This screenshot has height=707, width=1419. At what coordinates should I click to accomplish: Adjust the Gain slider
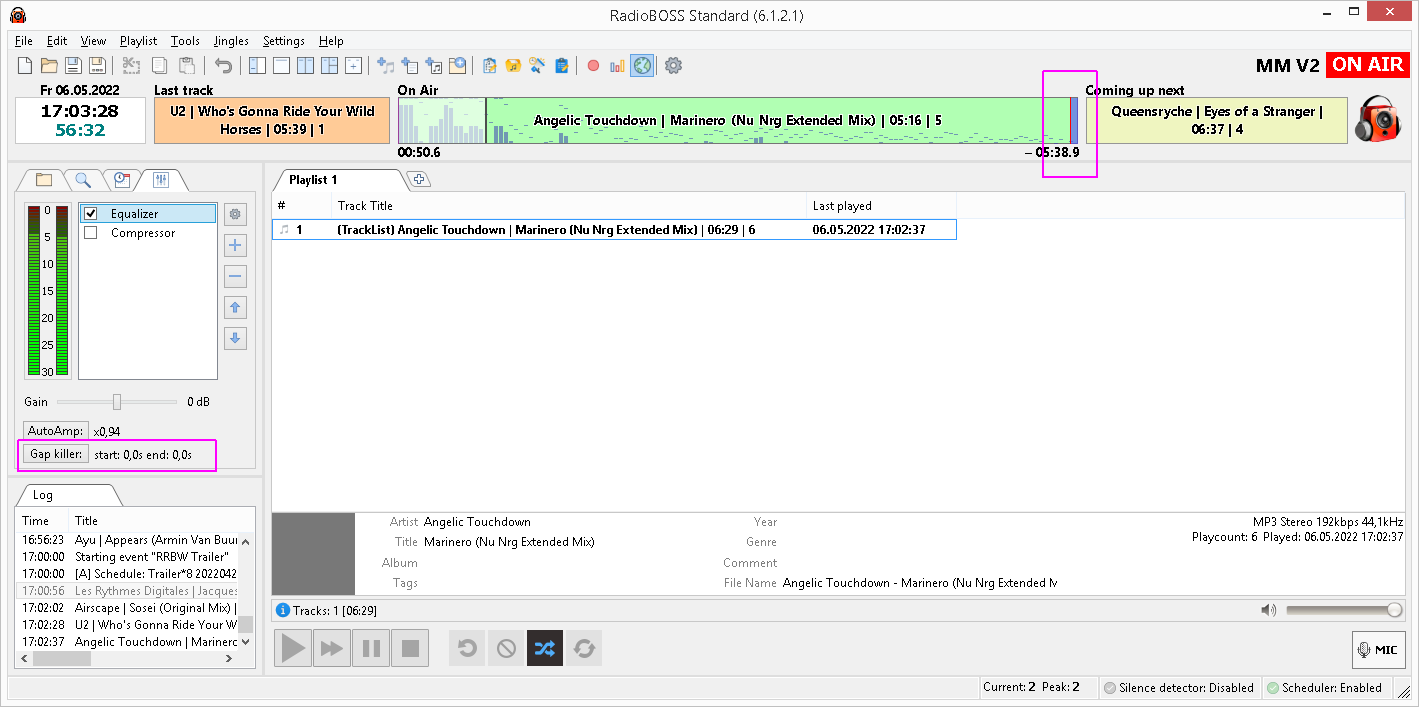[117, 402]
